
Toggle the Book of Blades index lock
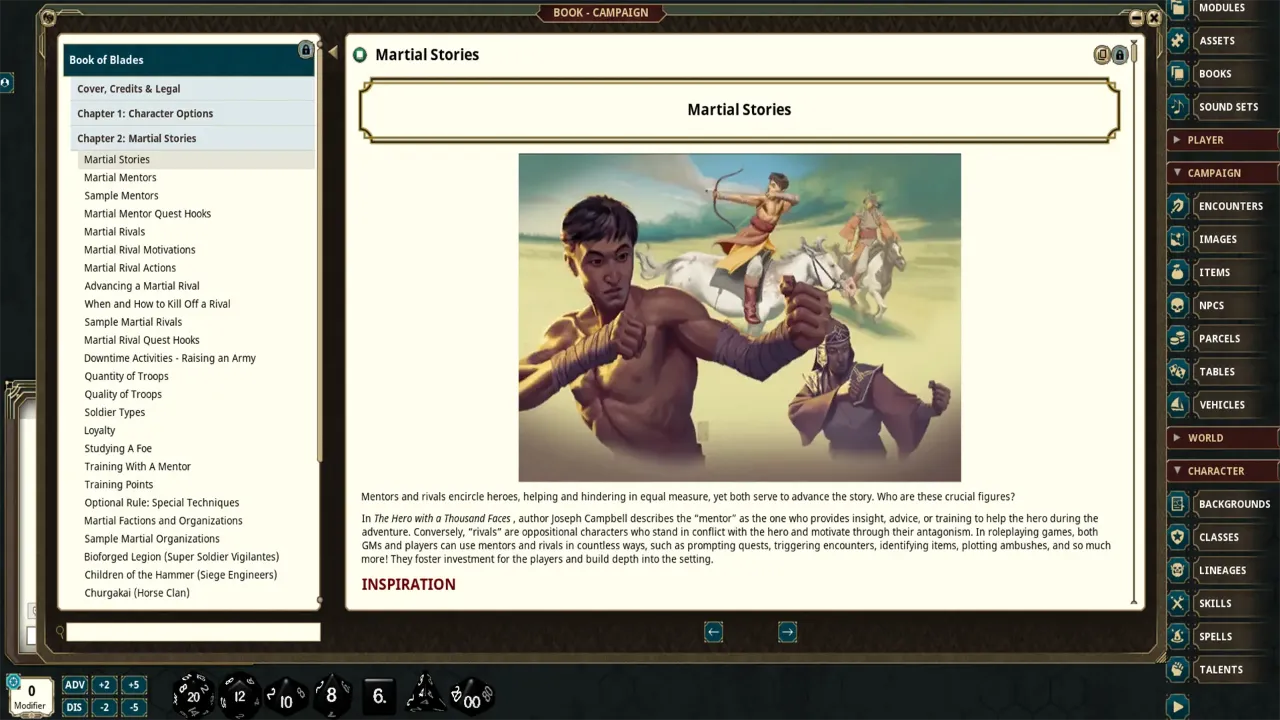point(306,50)
